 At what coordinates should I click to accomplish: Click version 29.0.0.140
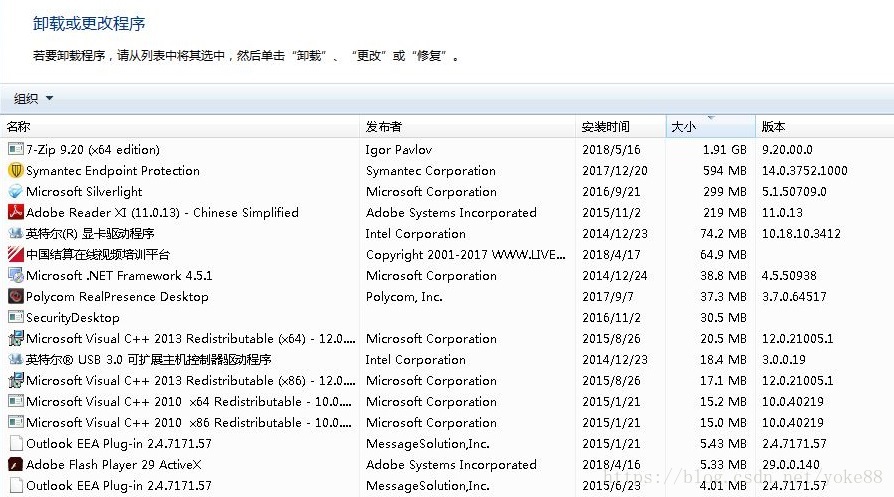[790, 465]
